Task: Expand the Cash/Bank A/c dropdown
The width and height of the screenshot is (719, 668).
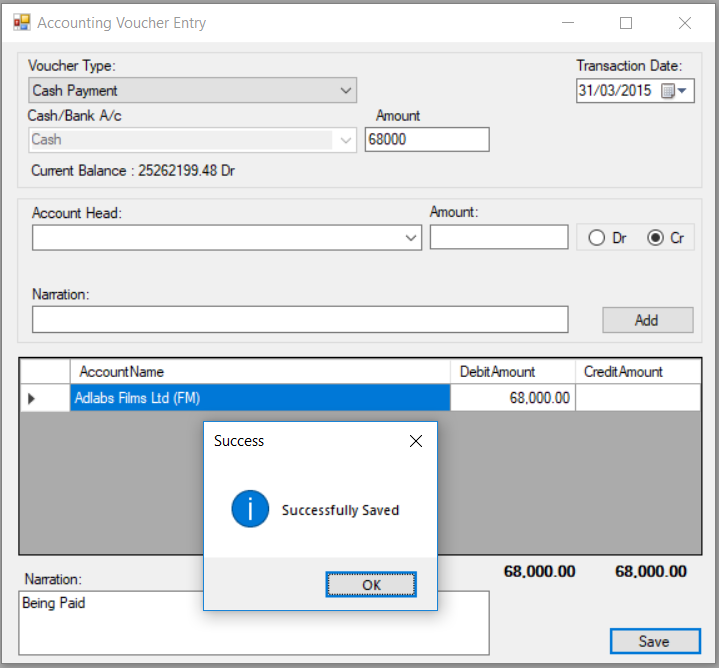Action: coord(346,140)
